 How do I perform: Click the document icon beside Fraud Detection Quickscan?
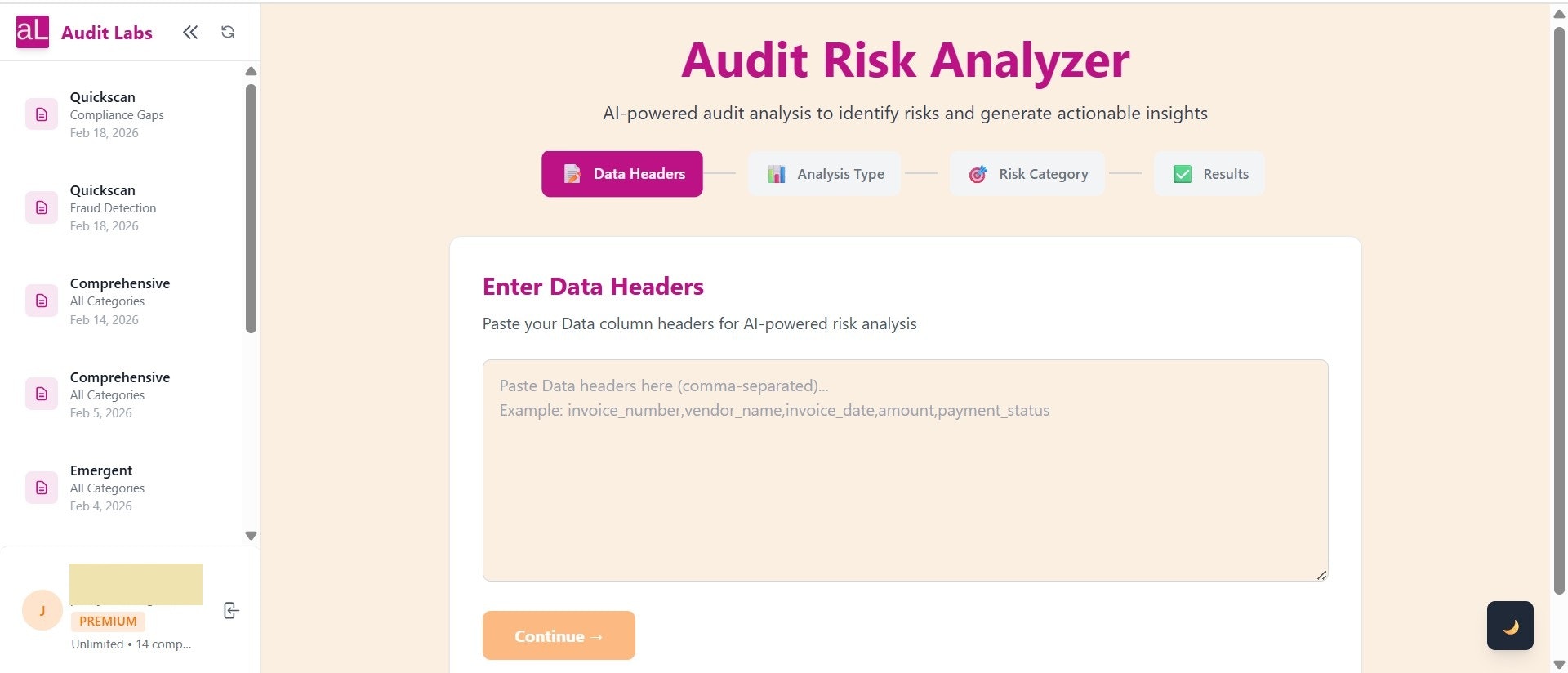point(41,207)
